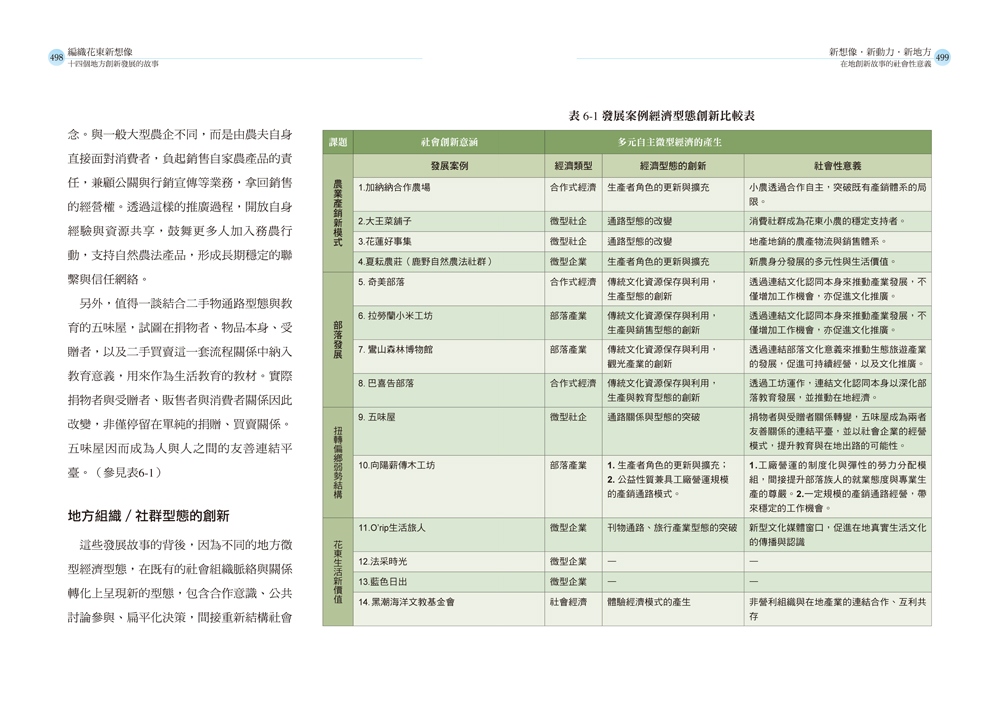Click the 社會性意義 column header
1000x706 pixels.
pos(837,166)
